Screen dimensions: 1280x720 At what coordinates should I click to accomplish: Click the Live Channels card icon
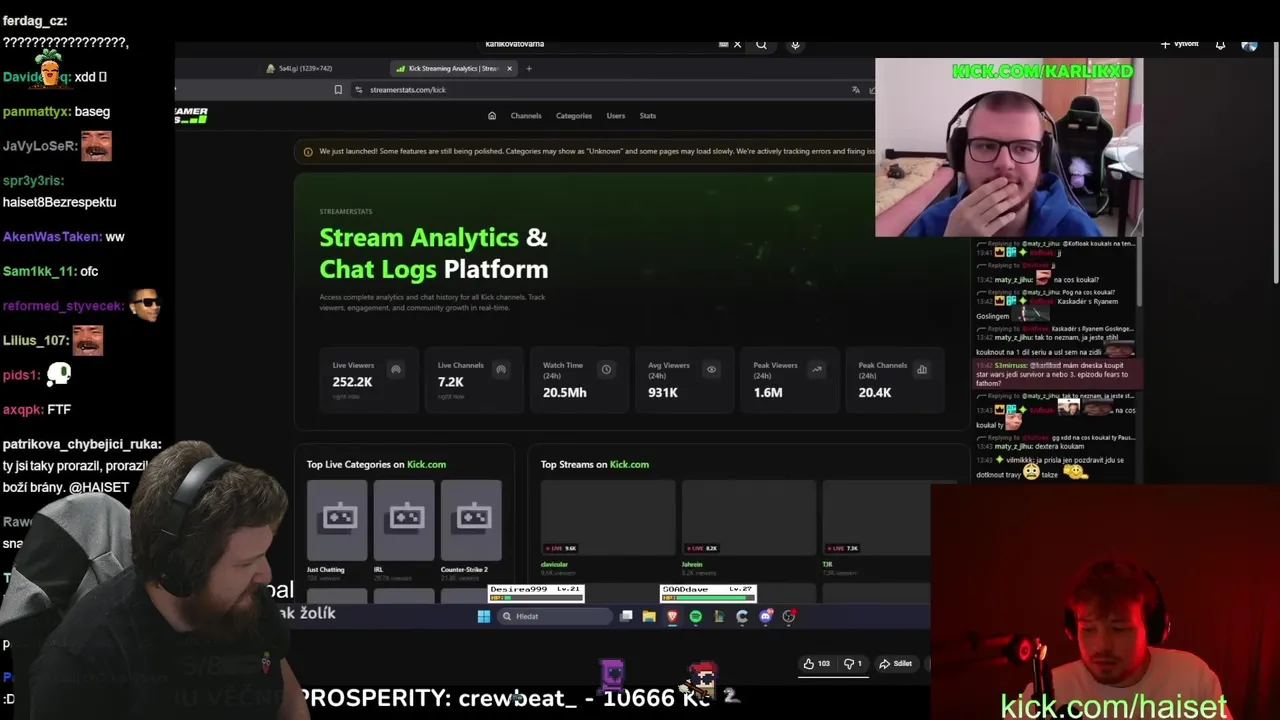click(501, 370)
